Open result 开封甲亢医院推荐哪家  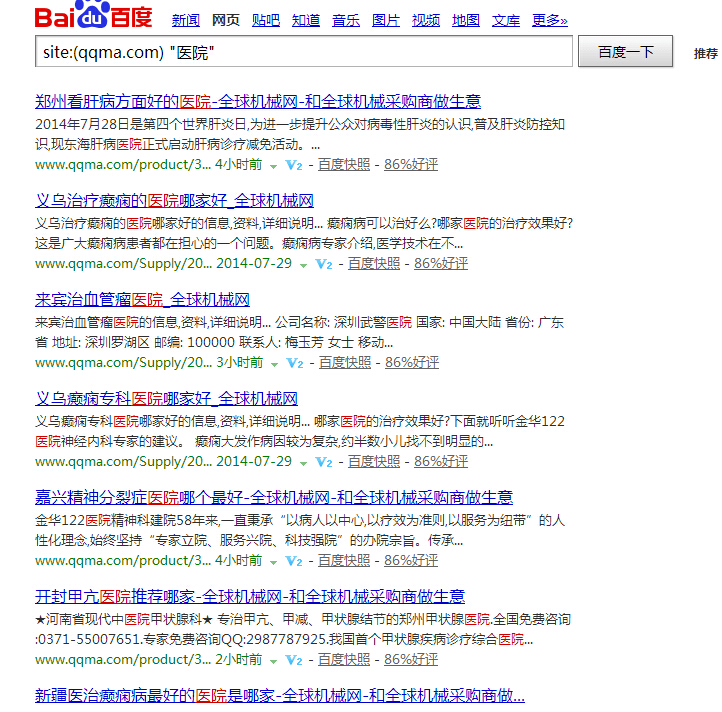pos(250,596)
